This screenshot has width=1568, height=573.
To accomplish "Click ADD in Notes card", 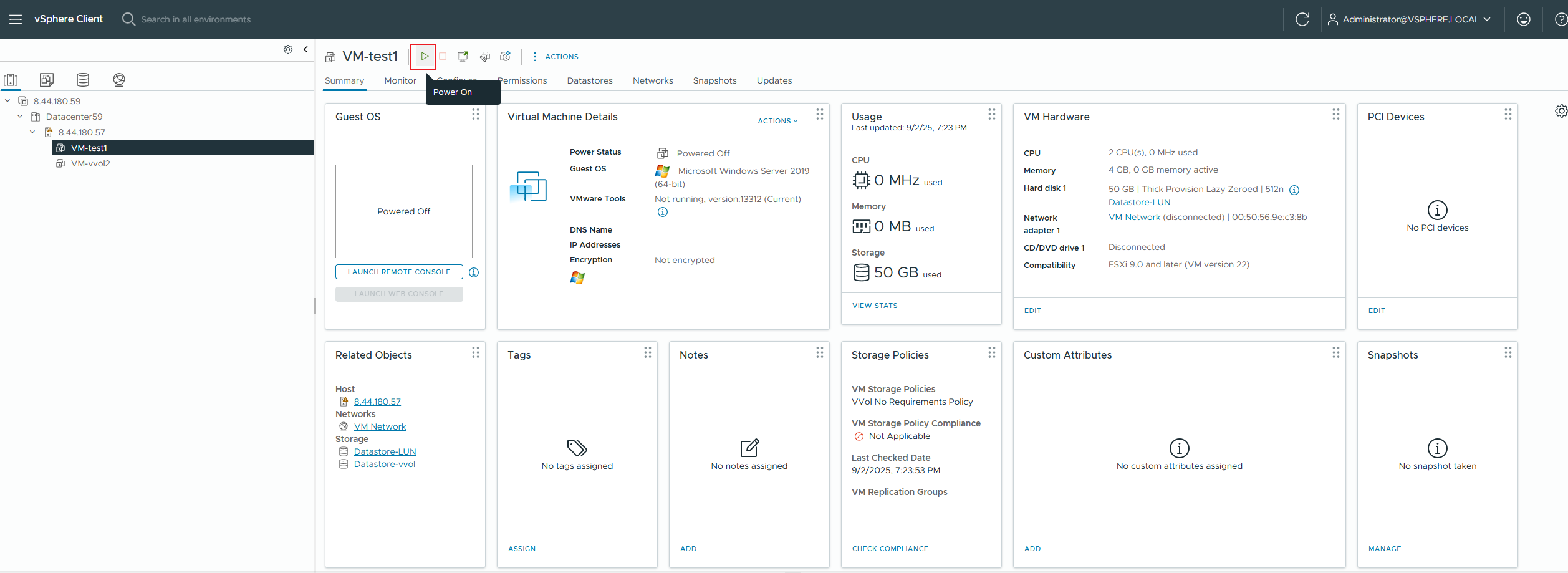I will click(688, 549).
